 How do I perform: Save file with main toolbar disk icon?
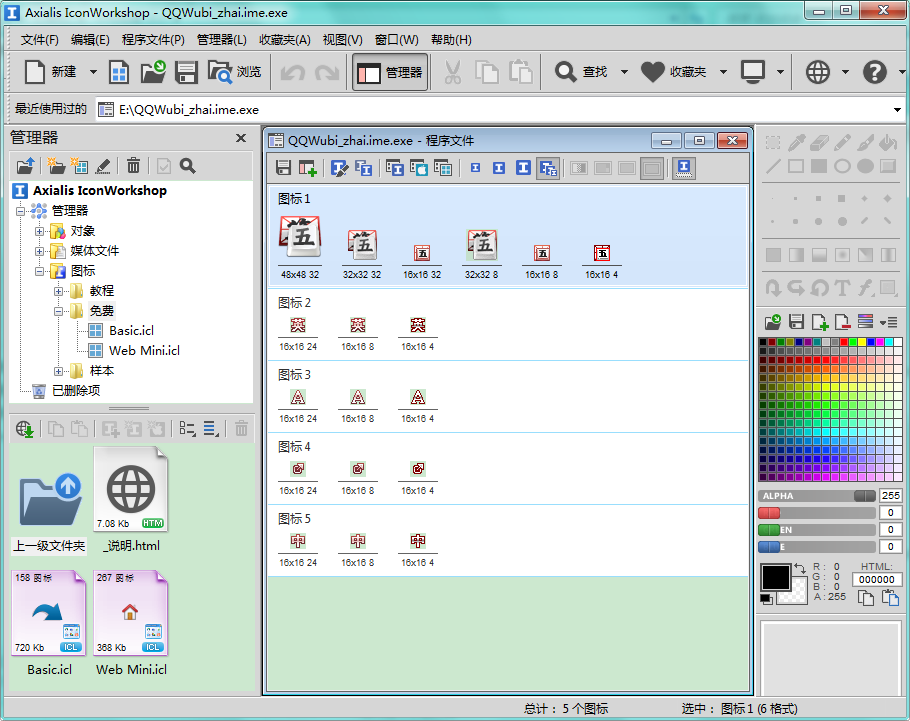coord(186,72)
